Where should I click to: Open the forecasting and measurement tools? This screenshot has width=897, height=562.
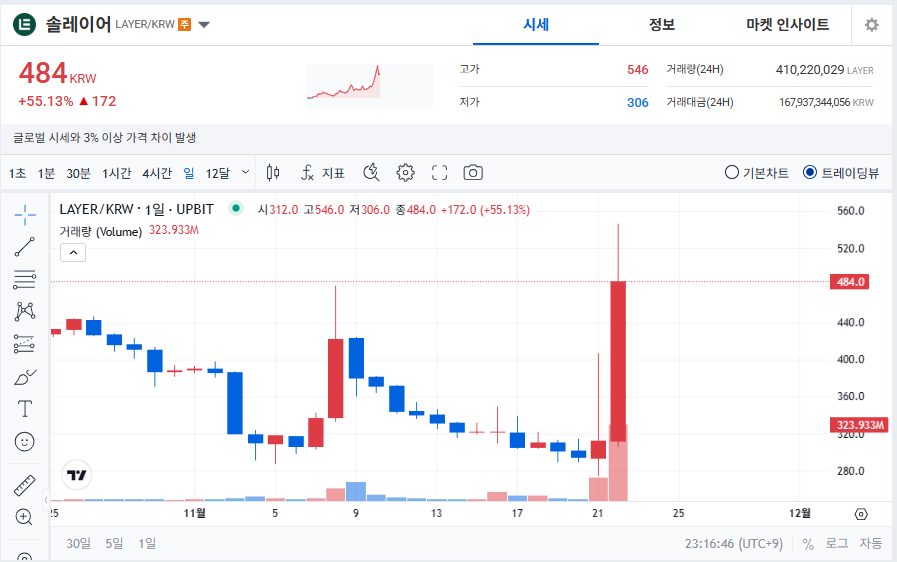(x=25, y=343)
